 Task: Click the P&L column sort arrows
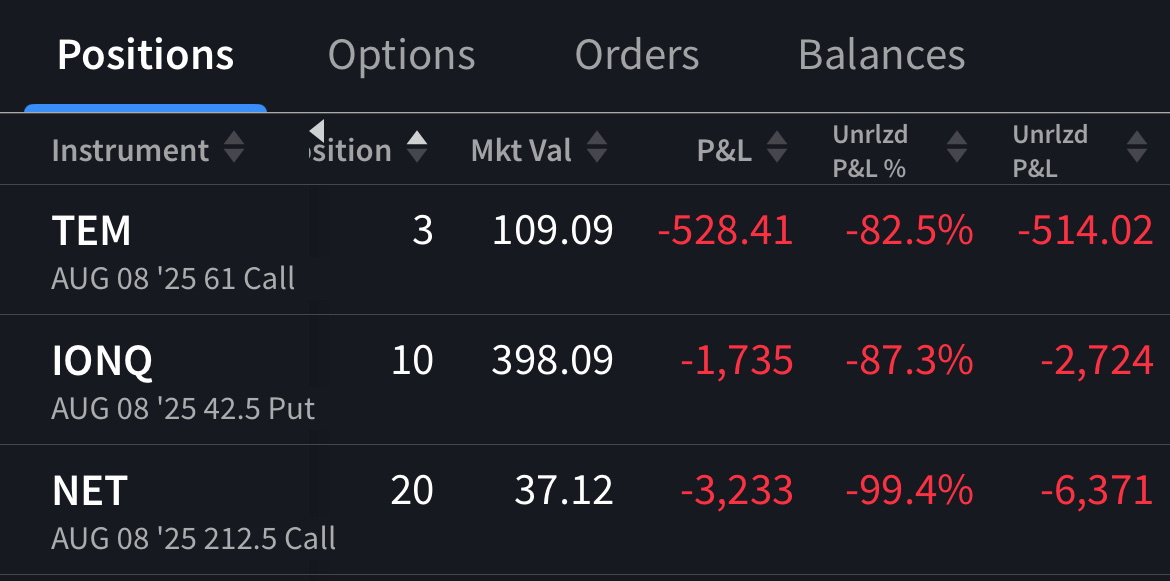click(x=776, y=150)
